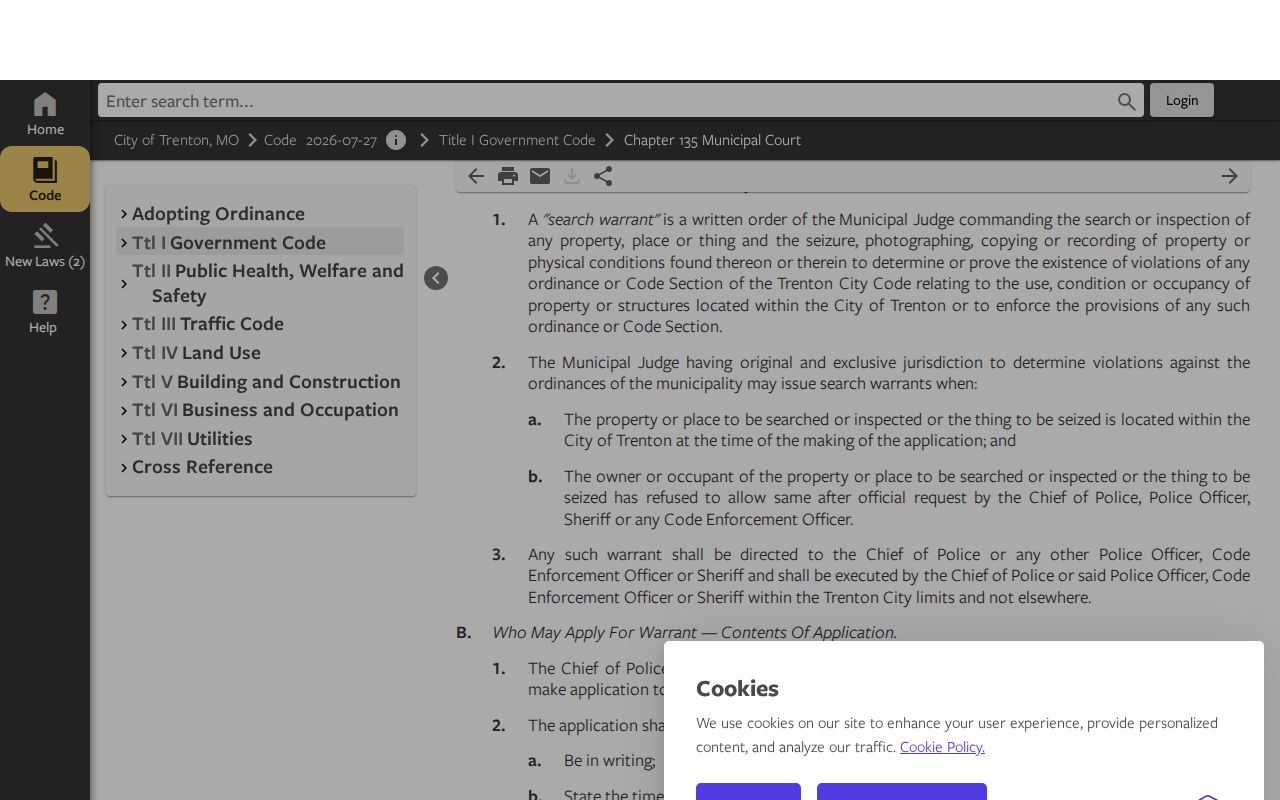Expand Ttl IV Land Use chevron
The image size is (1280, 800).
[124, 353]
